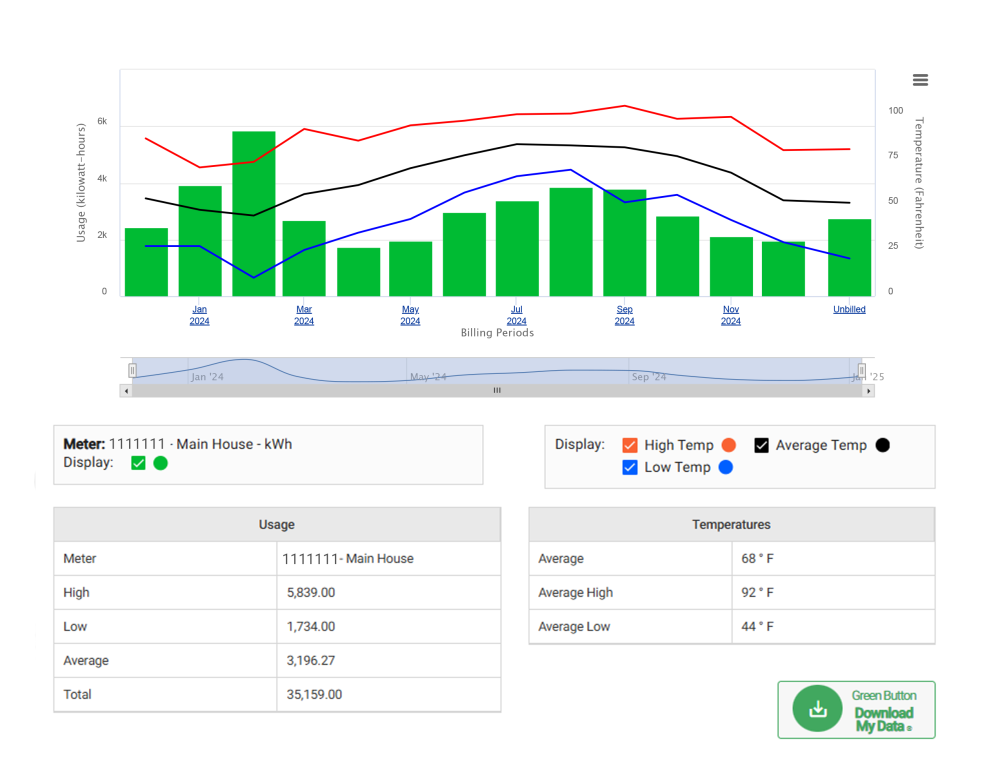Uncheck the Main House meter display checkbox

pos(138,463)
